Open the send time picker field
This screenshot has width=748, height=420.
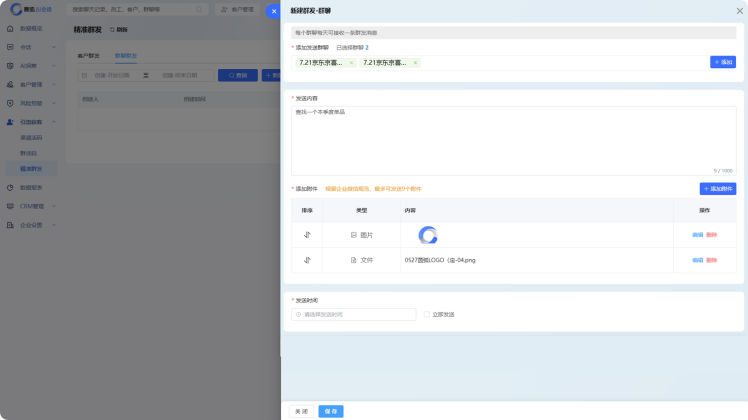tap(355, 314)
